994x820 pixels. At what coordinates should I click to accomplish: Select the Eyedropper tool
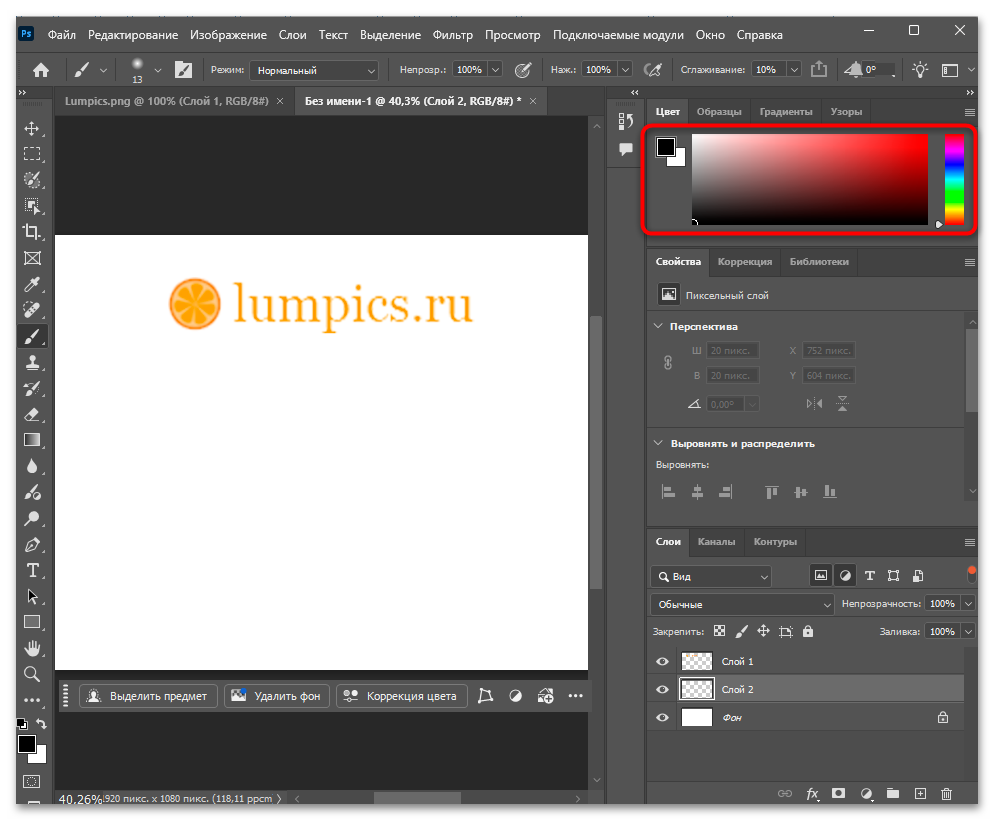pos(32,284)
